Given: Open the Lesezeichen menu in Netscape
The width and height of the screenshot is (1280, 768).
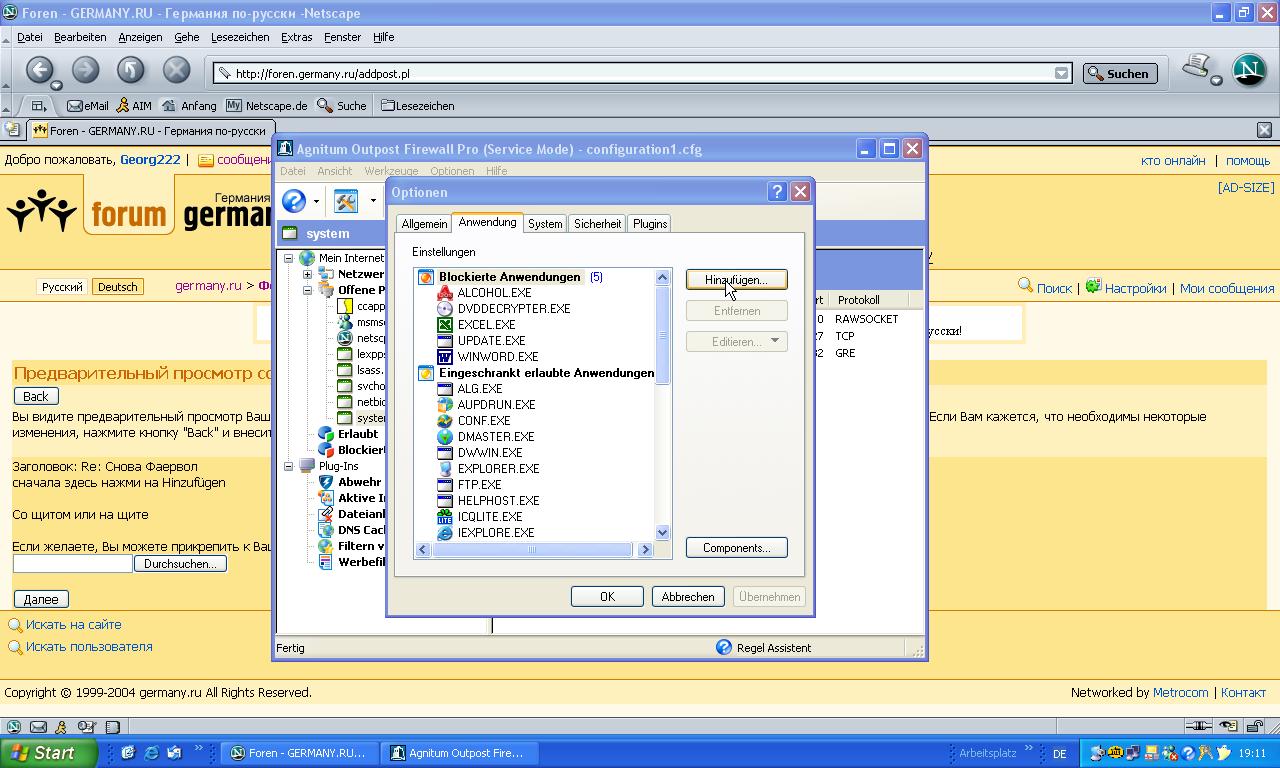Looking at the screenshot, I should [240, 37].
